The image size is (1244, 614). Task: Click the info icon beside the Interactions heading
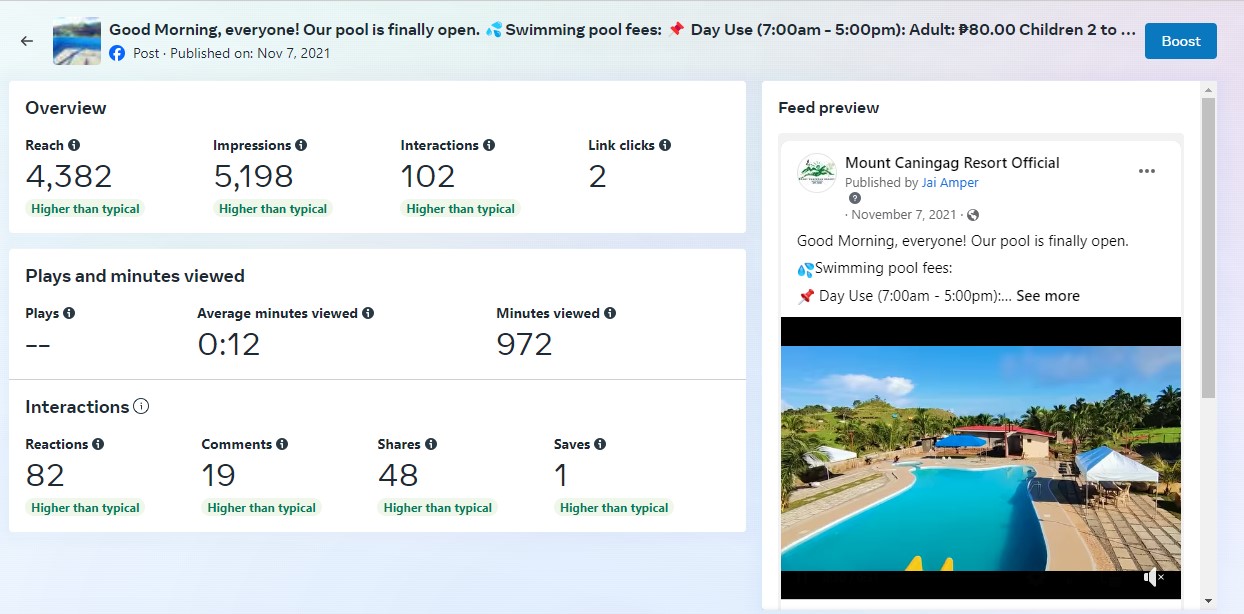pos(141,406)
